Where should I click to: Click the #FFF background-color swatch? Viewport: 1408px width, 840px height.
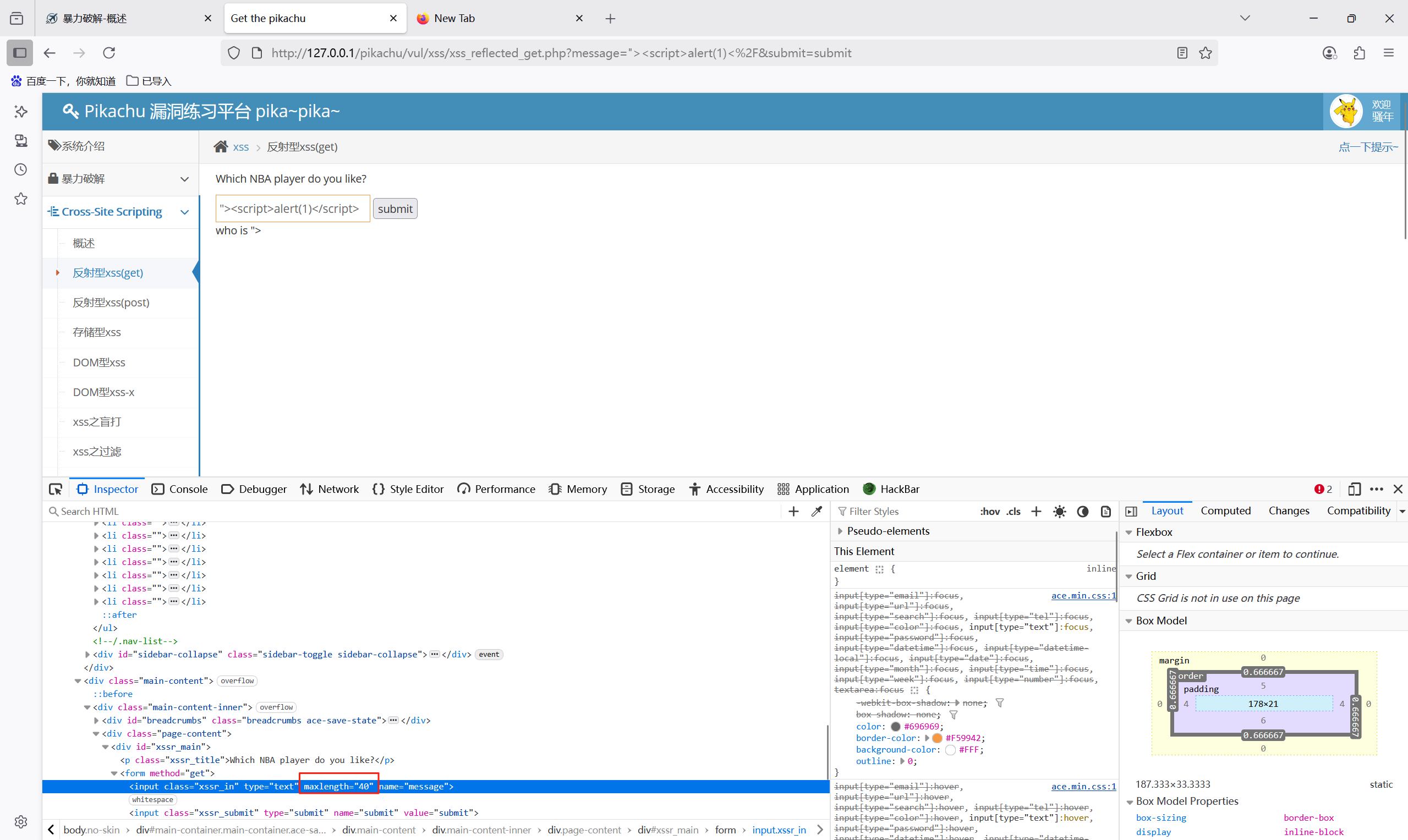951,749
